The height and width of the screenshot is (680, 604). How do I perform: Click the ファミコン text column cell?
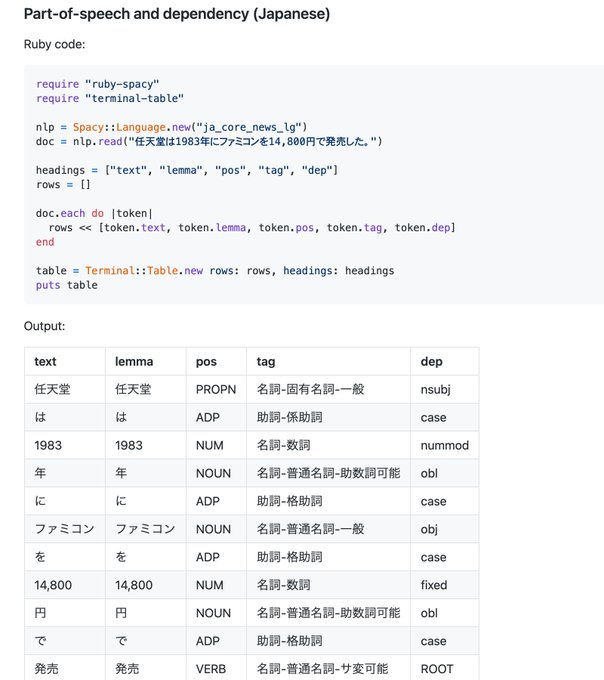point(64,529)
